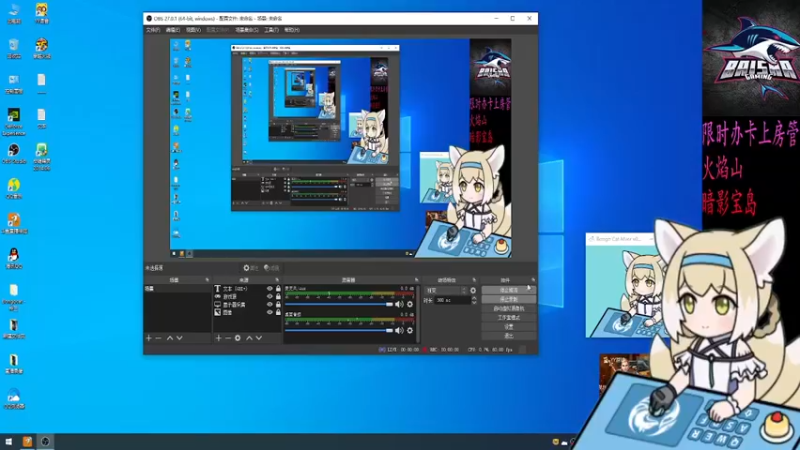Image resolution: width=800 pixels, height=450 pixels.
Task: Open the 帮助(H) menu
Action: coord(292,30)
